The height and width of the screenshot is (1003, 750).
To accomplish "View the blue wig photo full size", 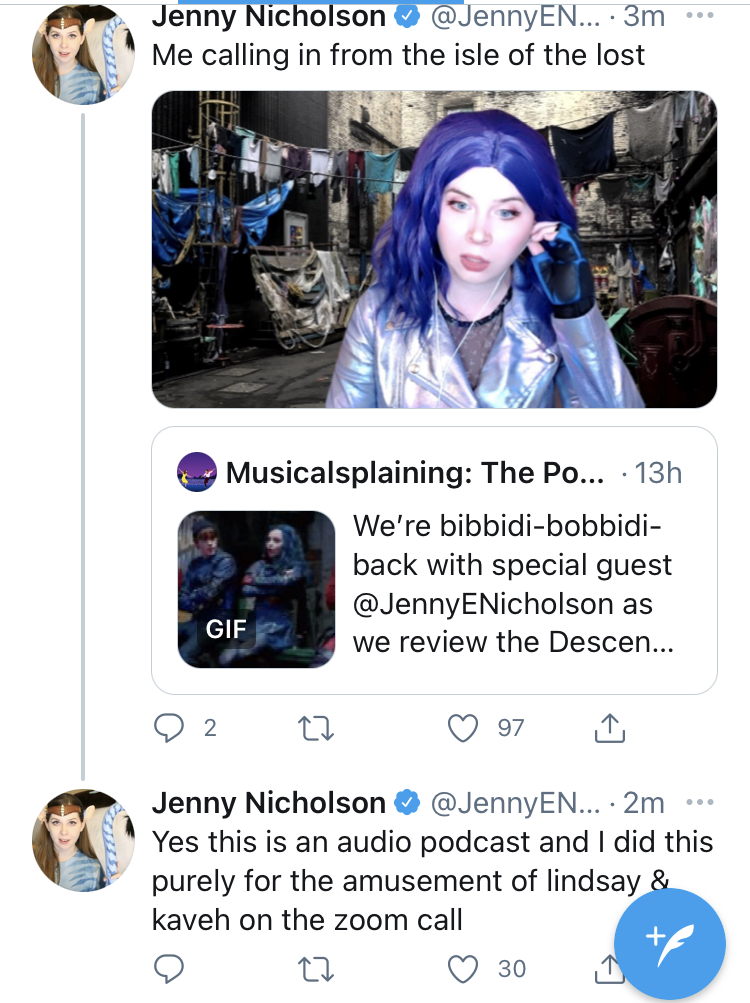I will (434, 249).
